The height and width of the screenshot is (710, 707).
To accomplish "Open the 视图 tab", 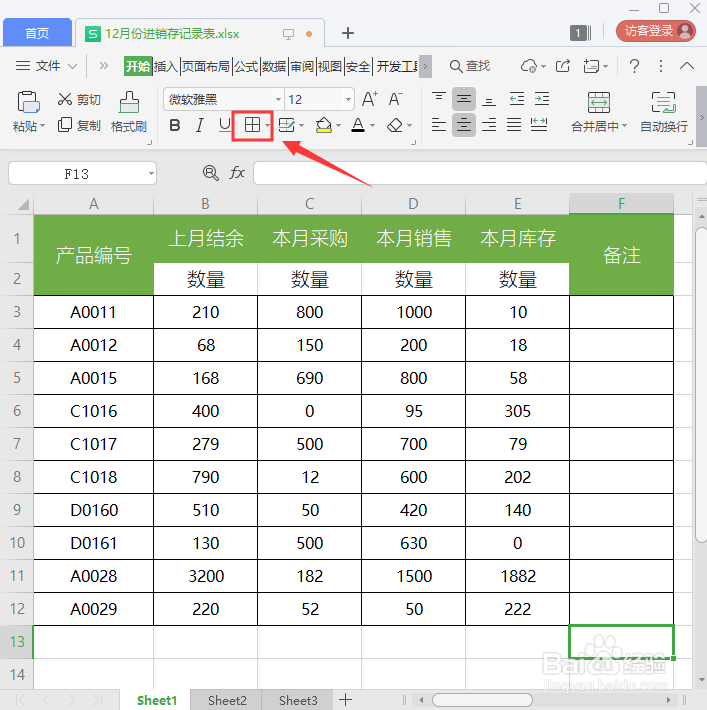I will 330,67.
